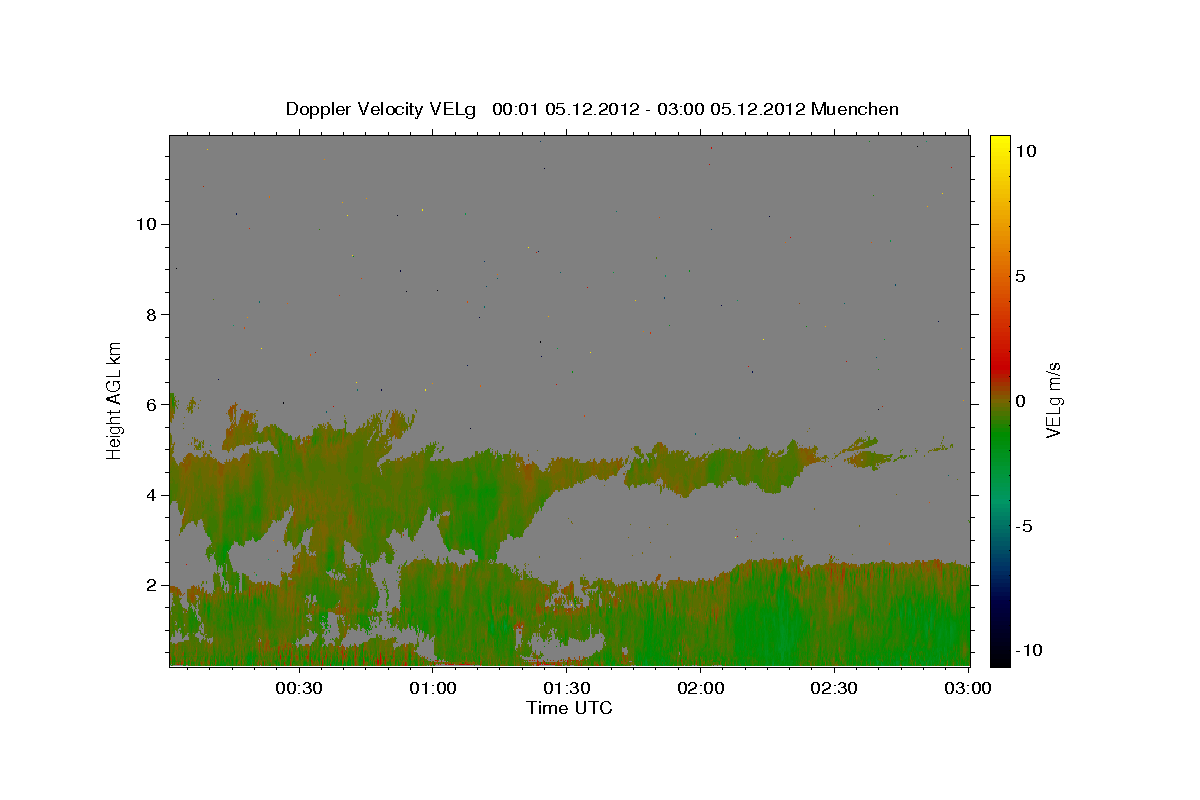The height and width of the screenshot is (800, 1200).
Task: Click the 00:30 time tick label
Action: click(299, 689)
